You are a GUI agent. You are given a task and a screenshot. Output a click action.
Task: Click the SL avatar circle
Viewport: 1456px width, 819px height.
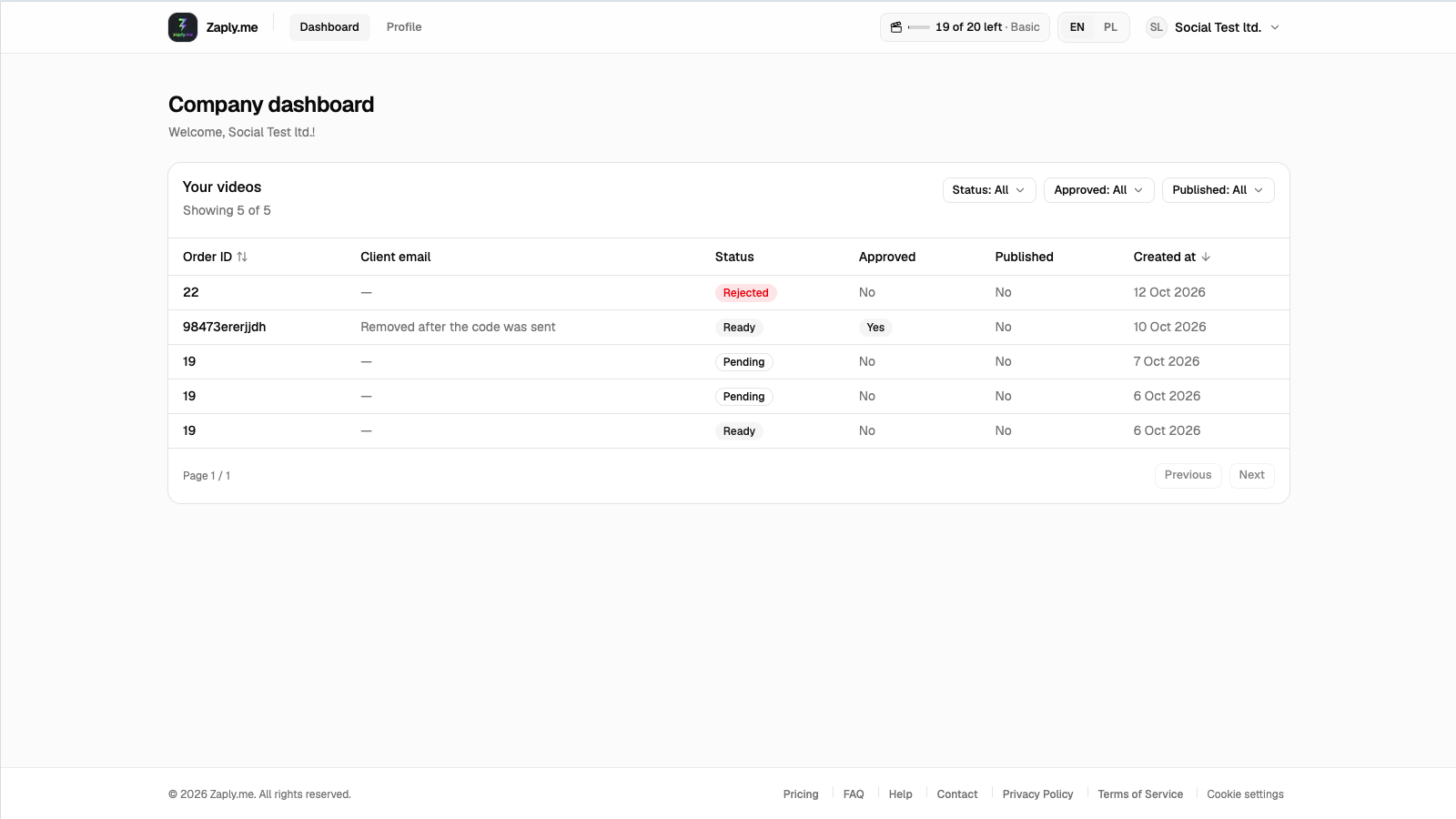click(x=1157, y=27)
